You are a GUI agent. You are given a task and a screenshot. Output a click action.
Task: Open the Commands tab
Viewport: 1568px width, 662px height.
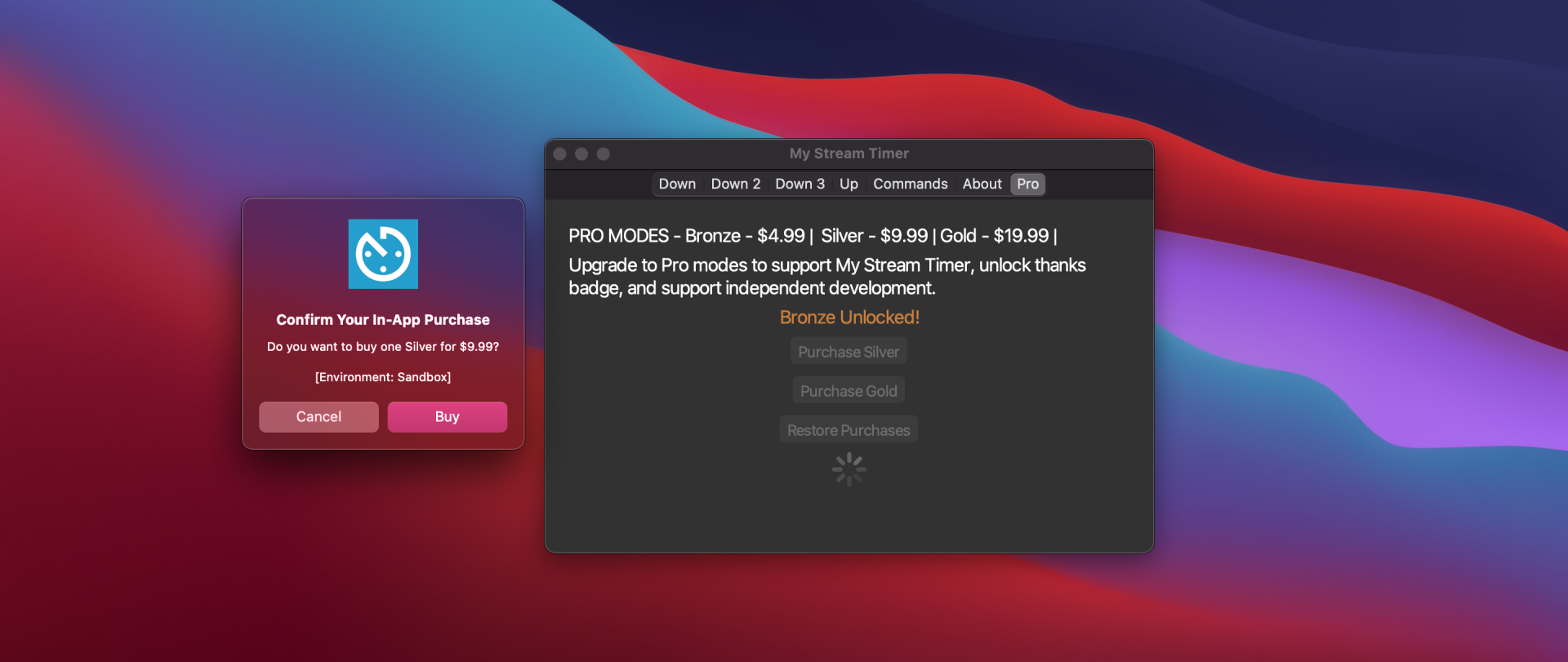911,184
